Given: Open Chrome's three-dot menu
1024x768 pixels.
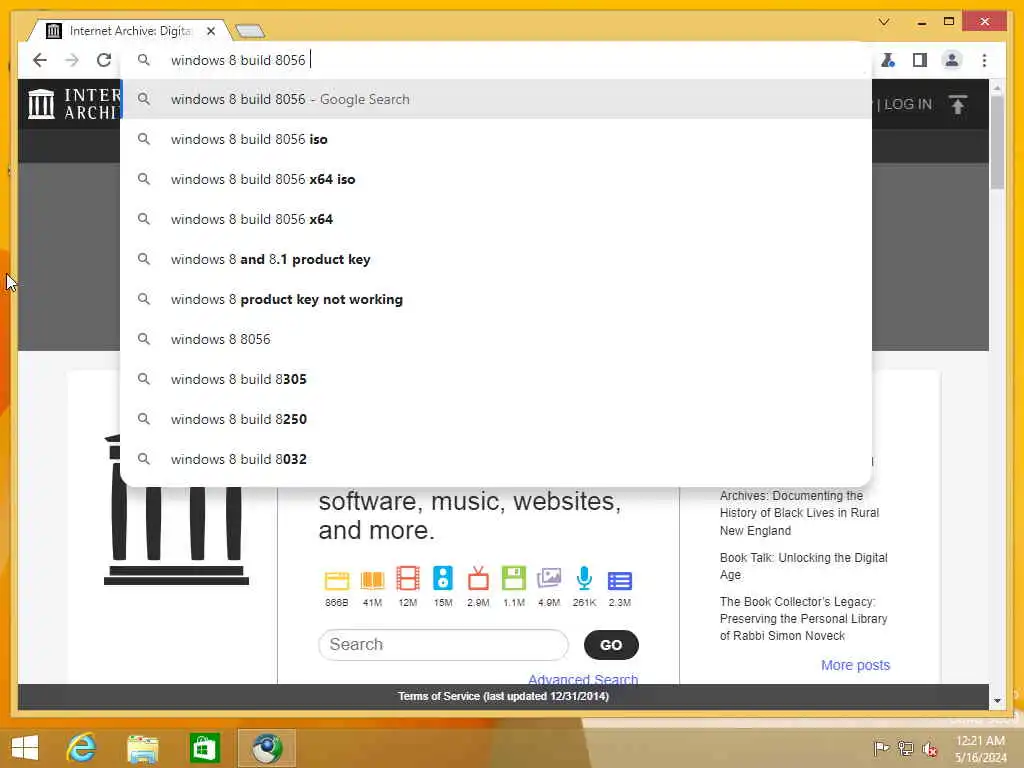Looking at the screenshot, I should point(984,60).
